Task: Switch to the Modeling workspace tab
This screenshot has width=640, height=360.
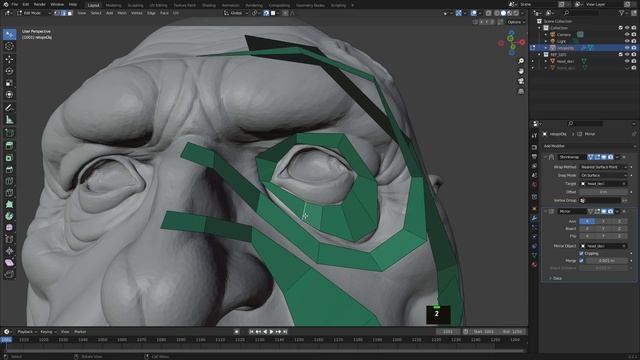Action: (113, 5)
